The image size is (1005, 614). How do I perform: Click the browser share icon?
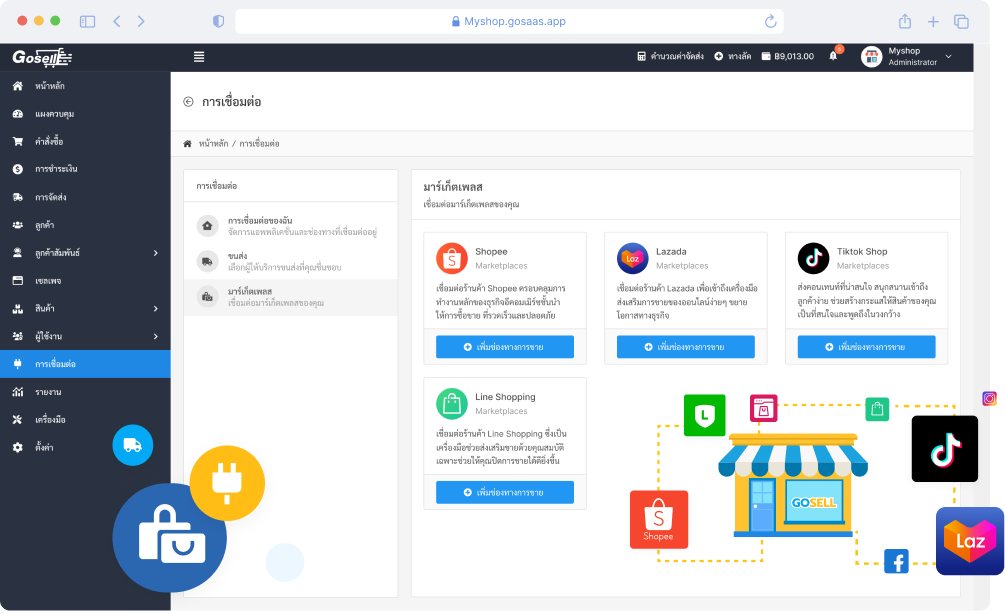[905, 22]
